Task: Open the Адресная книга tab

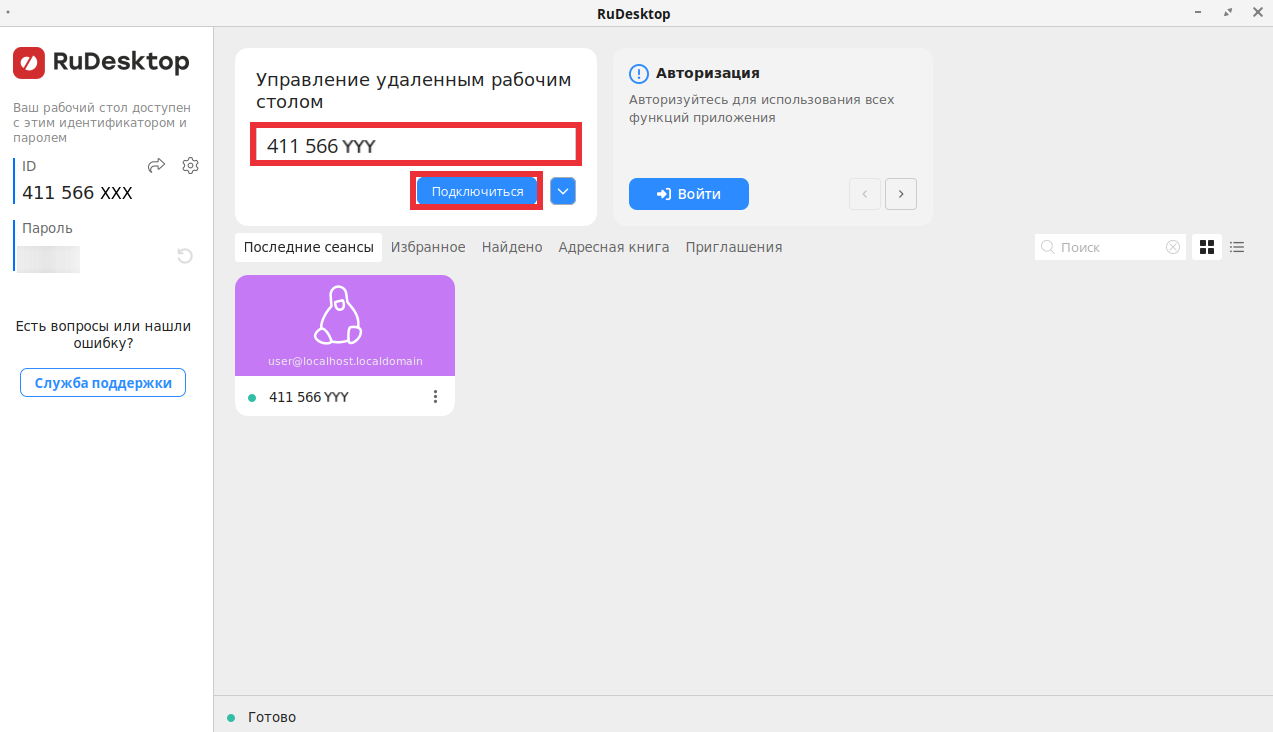Action: pos(614,247)
